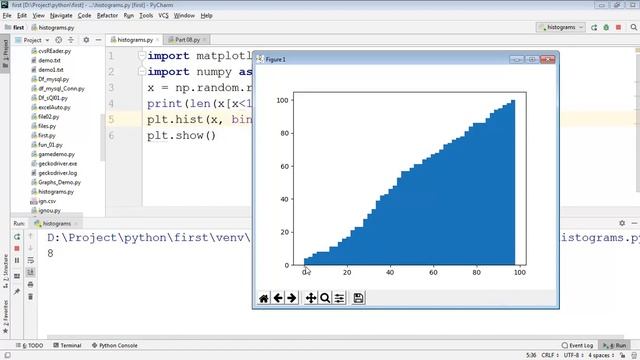Click Home icon in Figure 1 toolbar
The width and height of the screenshot is (640, 360).
264,298
